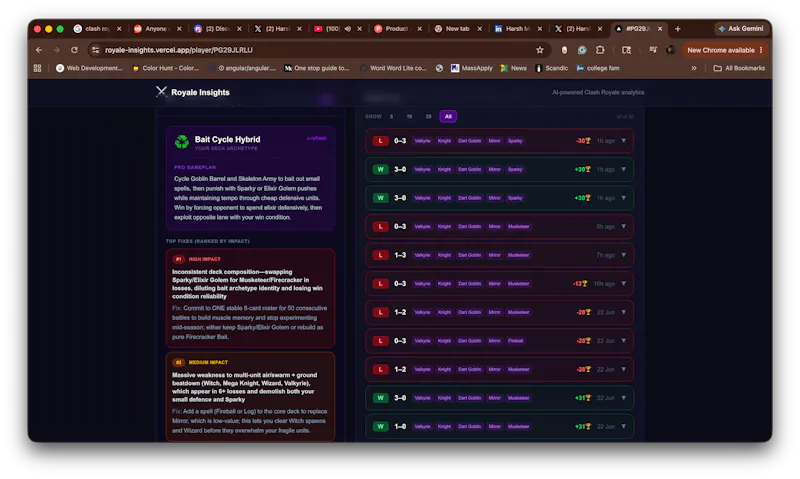Click New Chrome available update button
This screenshot has height=479, width=800.
pos(724,50)
